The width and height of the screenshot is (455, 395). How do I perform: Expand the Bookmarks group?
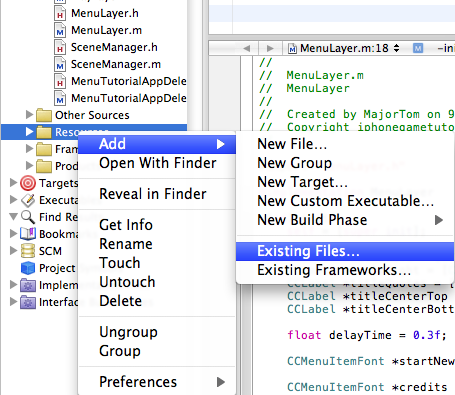click(13, 233)
